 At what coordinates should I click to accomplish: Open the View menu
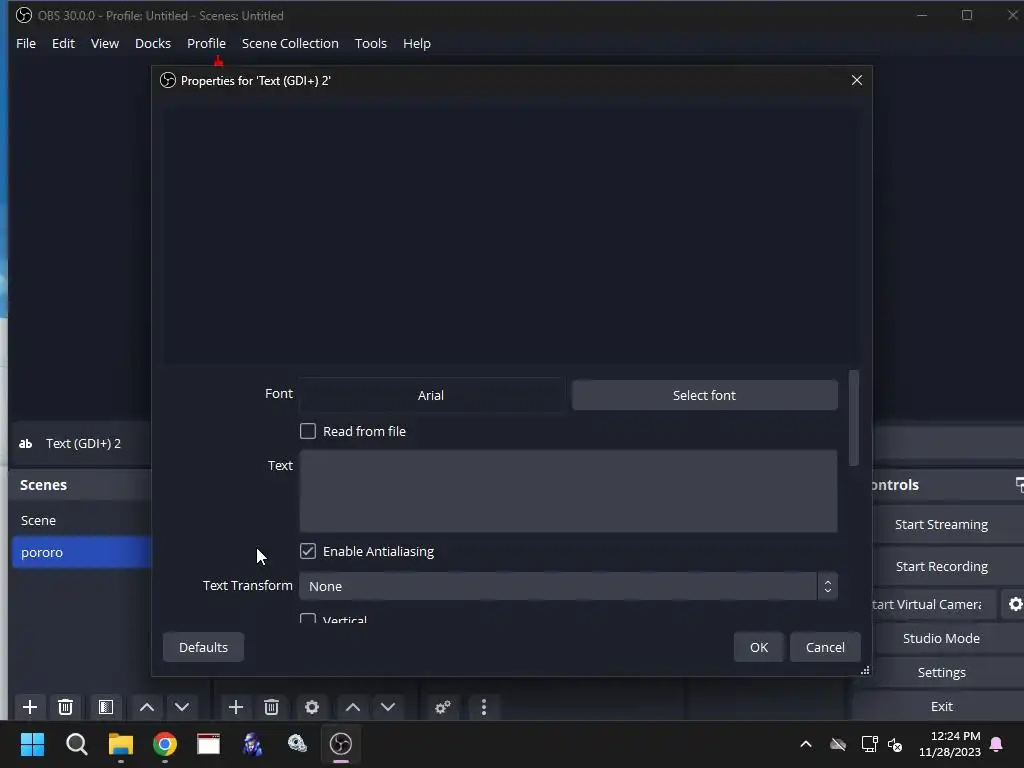click(104, 43)
